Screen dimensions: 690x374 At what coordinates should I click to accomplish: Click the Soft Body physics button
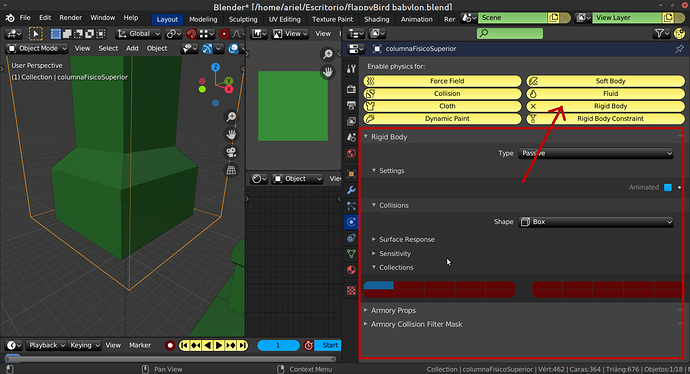click(x=606, y=81)
